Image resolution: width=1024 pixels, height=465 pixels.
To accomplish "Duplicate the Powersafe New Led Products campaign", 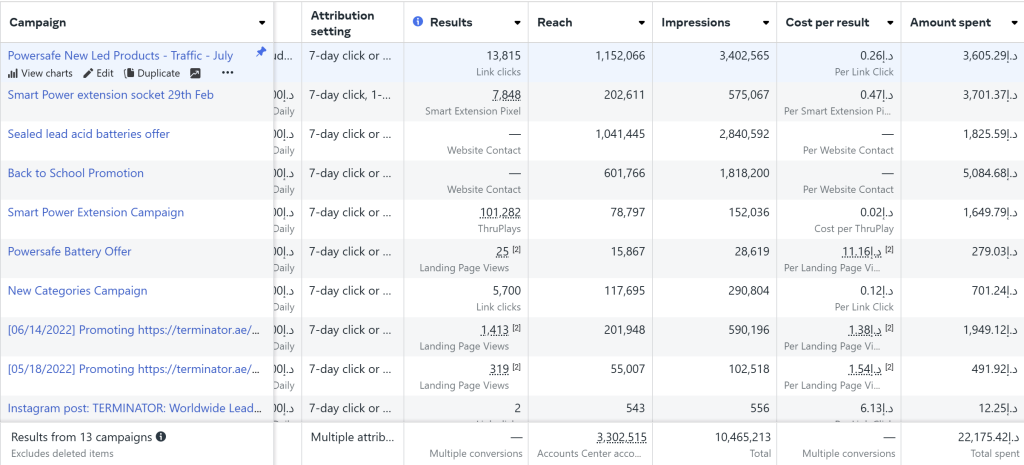I will point(152,73).
